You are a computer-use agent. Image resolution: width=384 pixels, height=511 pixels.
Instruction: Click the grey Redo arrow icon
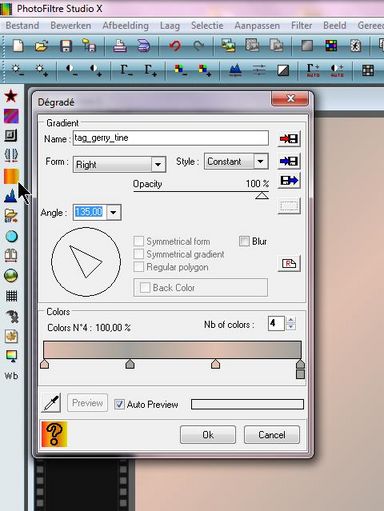[x=199, y=46]
